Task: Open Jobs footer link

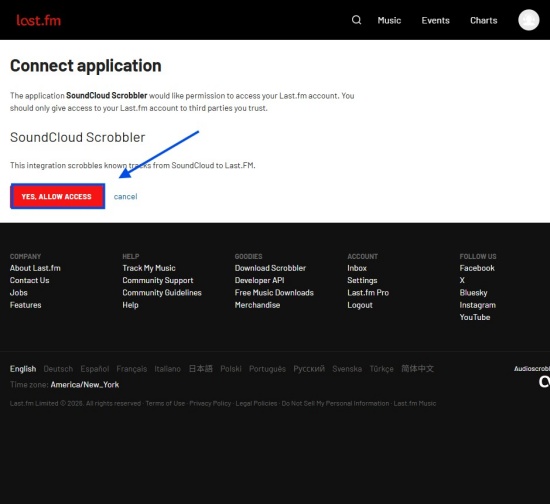Action: coord(19,293)
